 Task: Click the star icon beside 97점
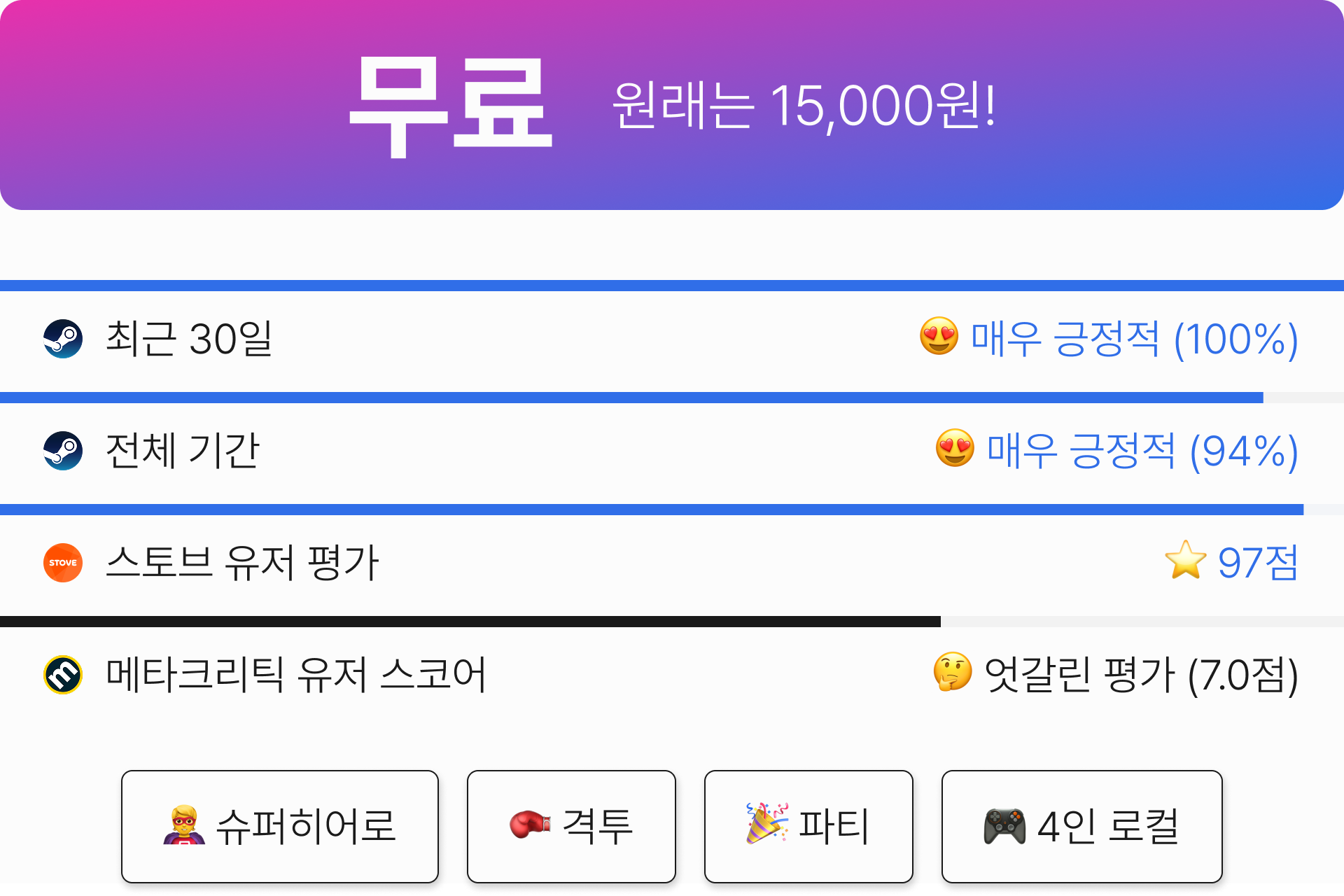(1185, 561)
